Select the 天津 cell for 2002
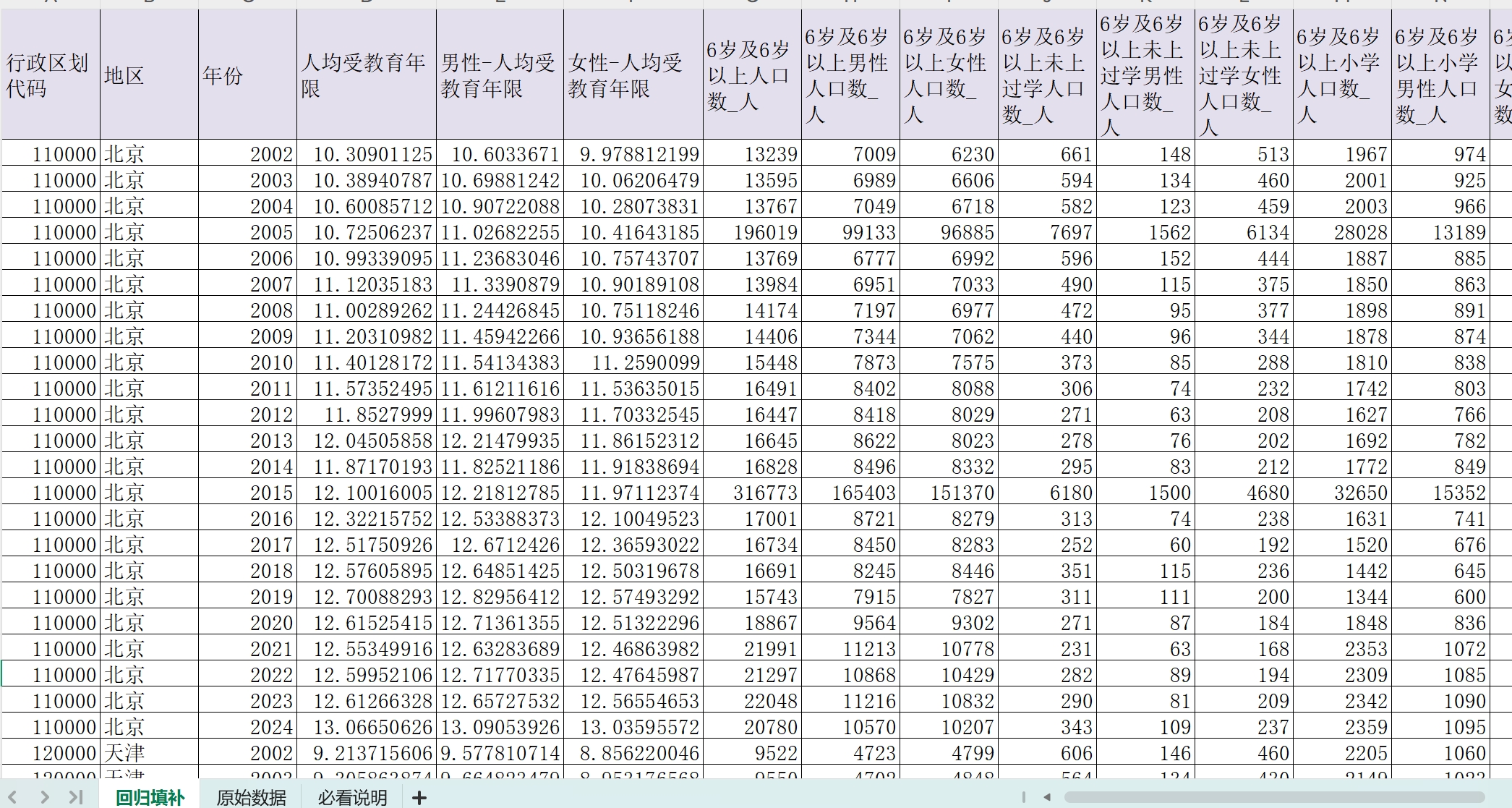1512x808 pixels. [x=149, y=753]
